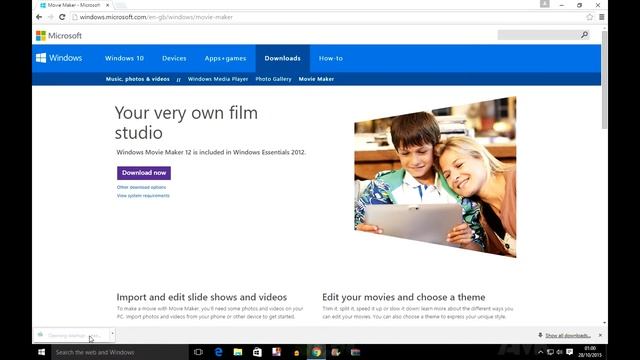Open Music, photos & videos submenu
640x360 pixels.
click(x=138, y=79)
